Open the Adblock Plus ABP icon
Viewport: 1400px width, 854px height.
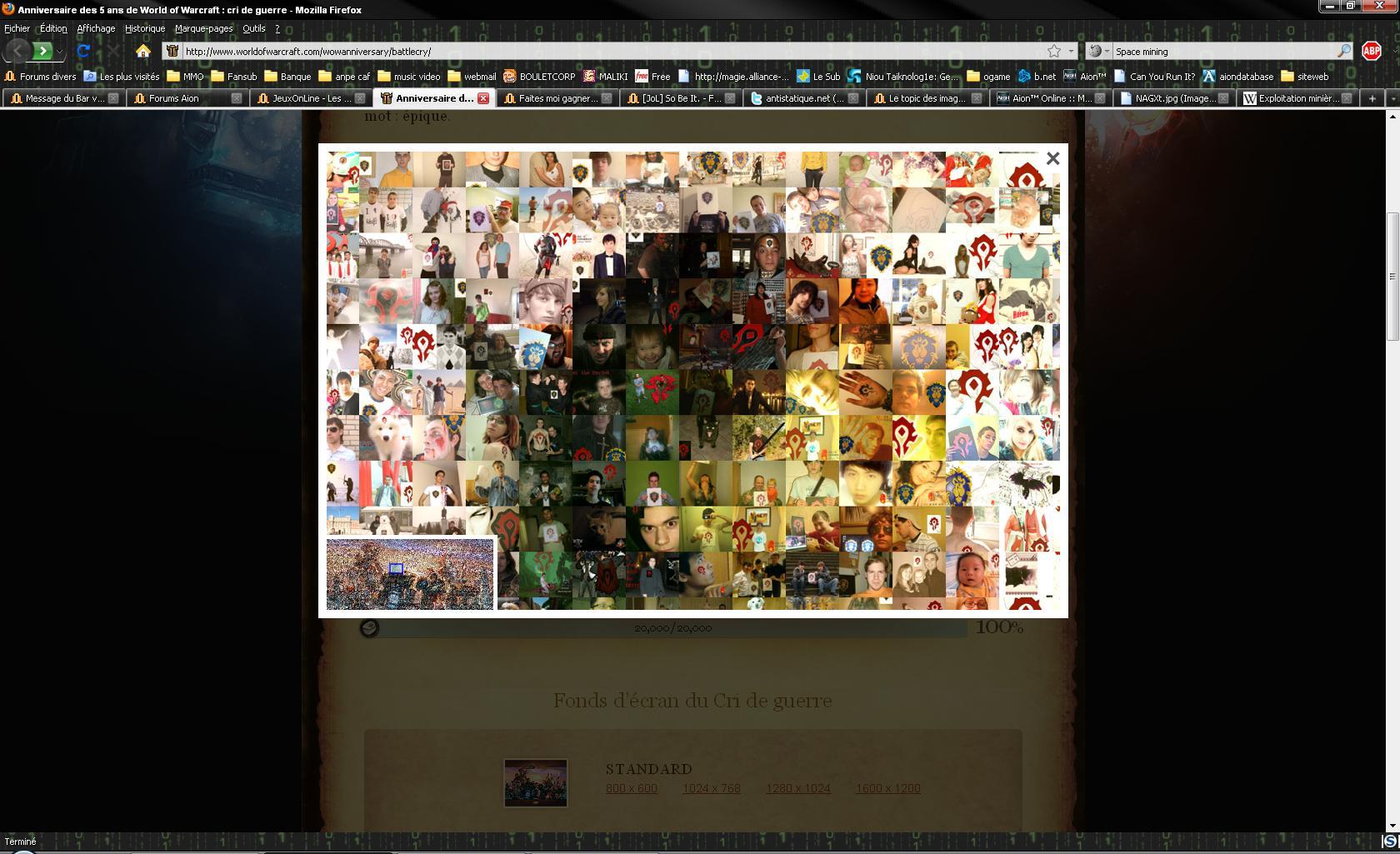(x=1371, y=52)
